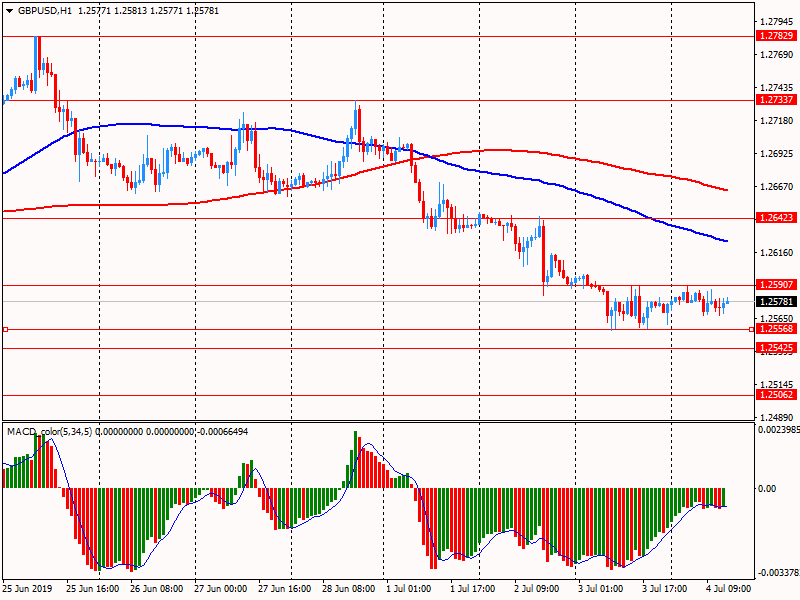Click the 1.26670 price scale value
Viewport: 800px width, 600px height.
point(777,187)
